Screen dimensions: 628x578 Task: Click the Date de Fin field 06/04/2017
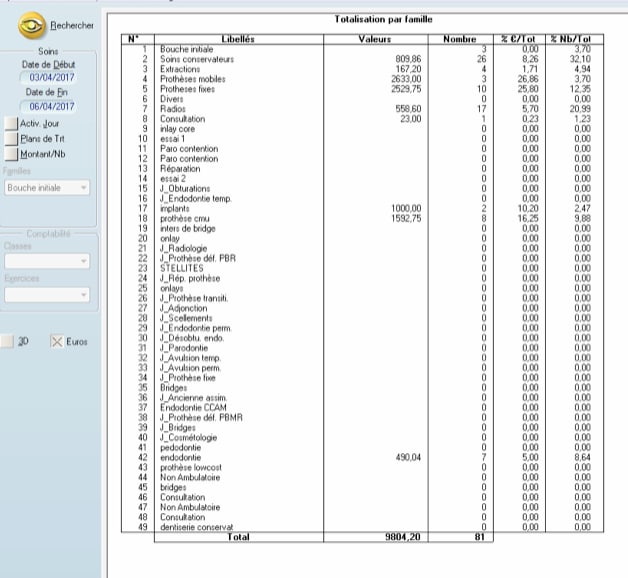point(48,107)
